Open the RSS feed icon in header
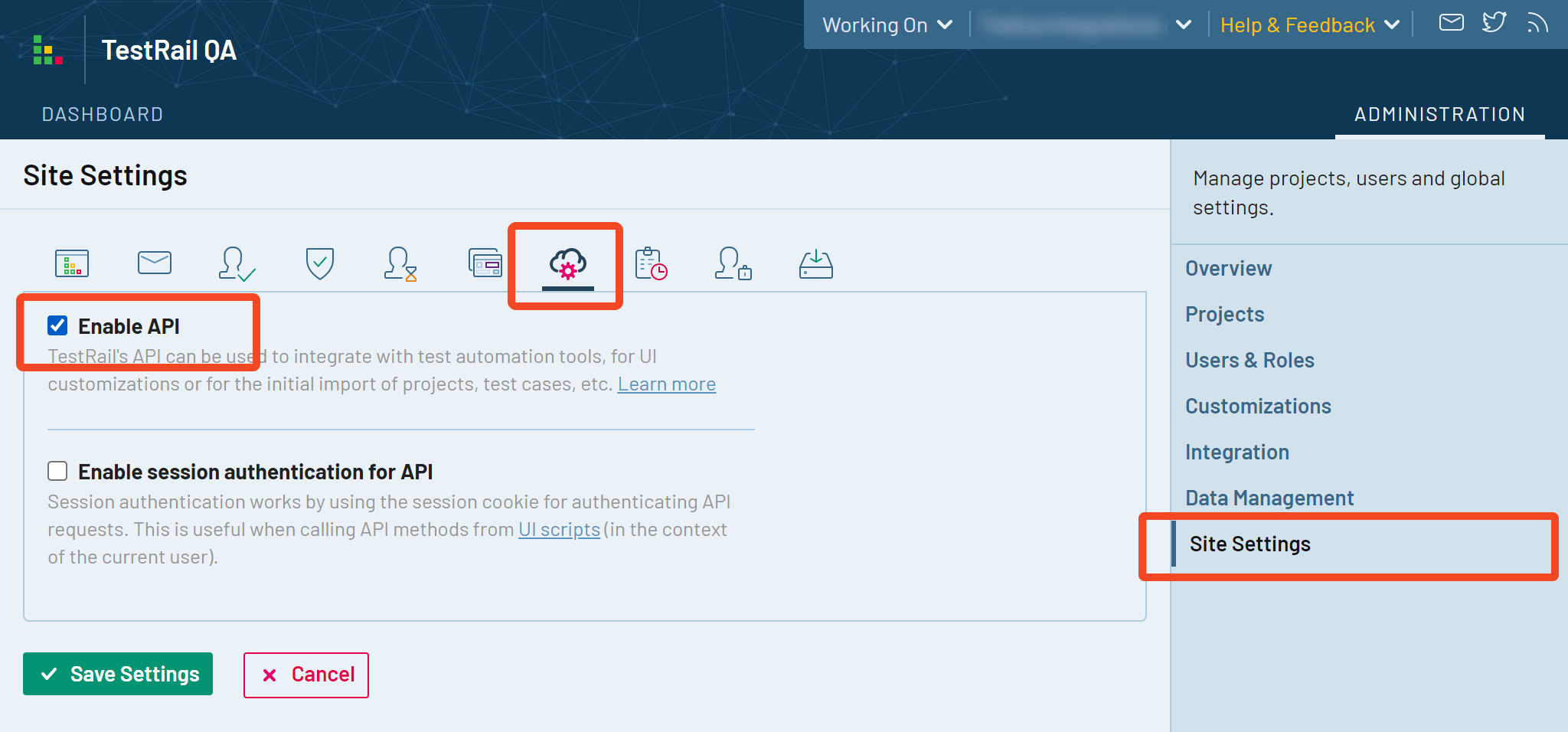 (1537, 23)
